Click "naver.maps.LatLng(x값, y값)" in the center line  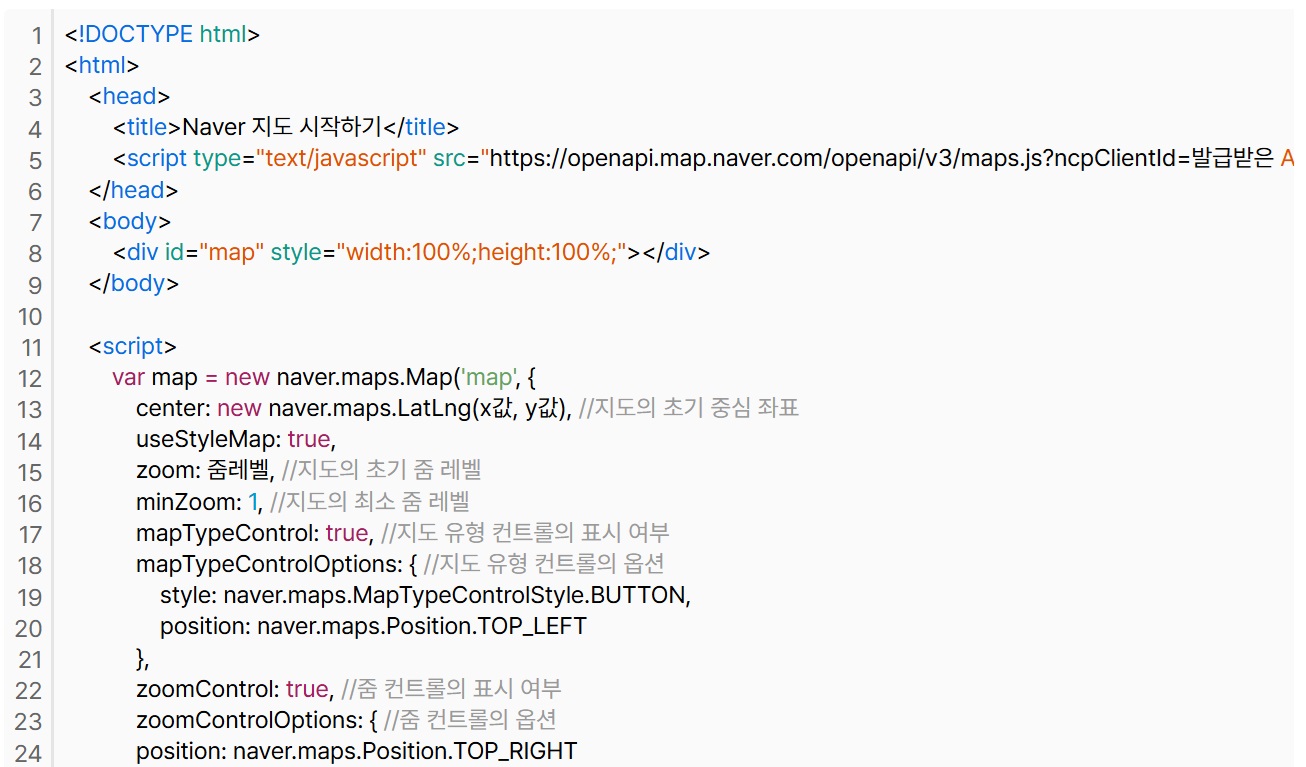point(420,408)
